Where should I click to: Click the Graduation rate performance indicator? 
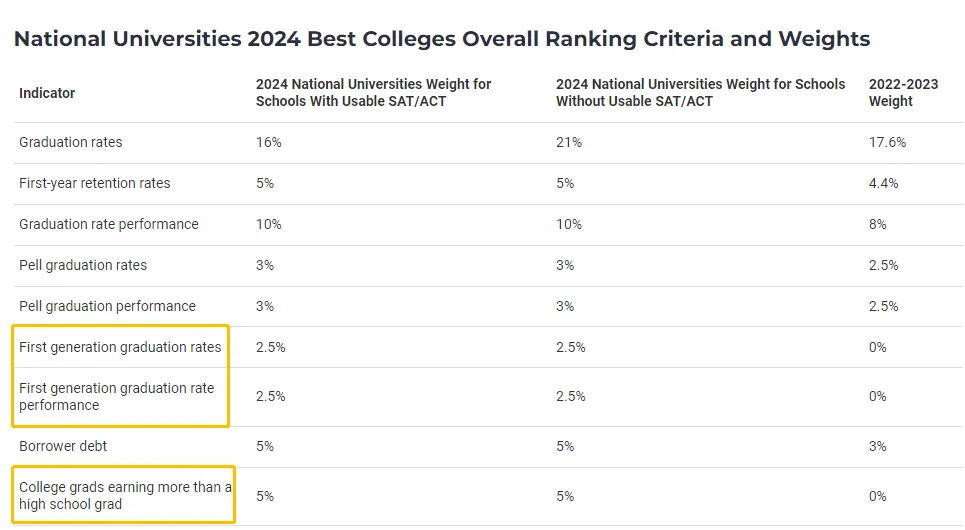pos(109,224)
